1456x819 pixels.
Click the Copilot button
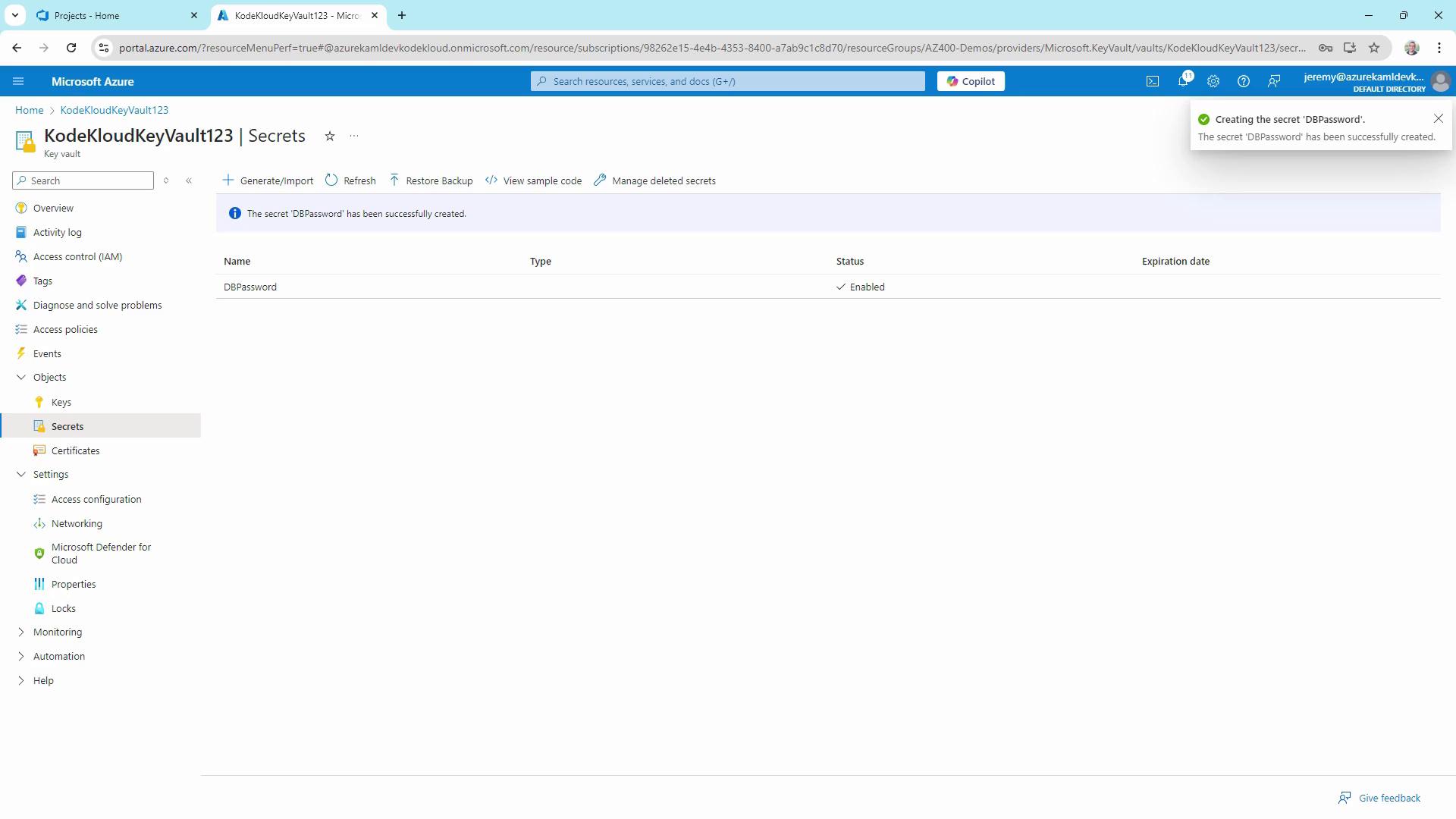pos(971,81)
